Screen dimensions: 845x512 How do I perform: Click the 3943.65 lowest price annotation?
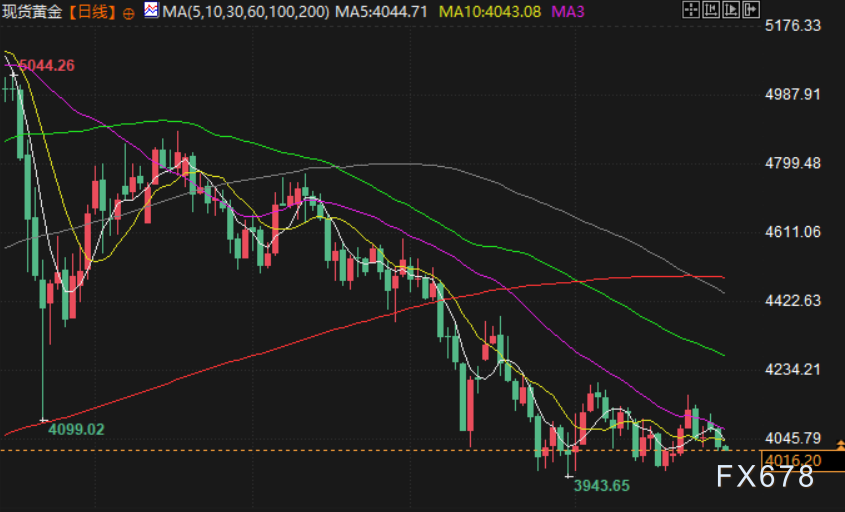click(x=601, y=486)
